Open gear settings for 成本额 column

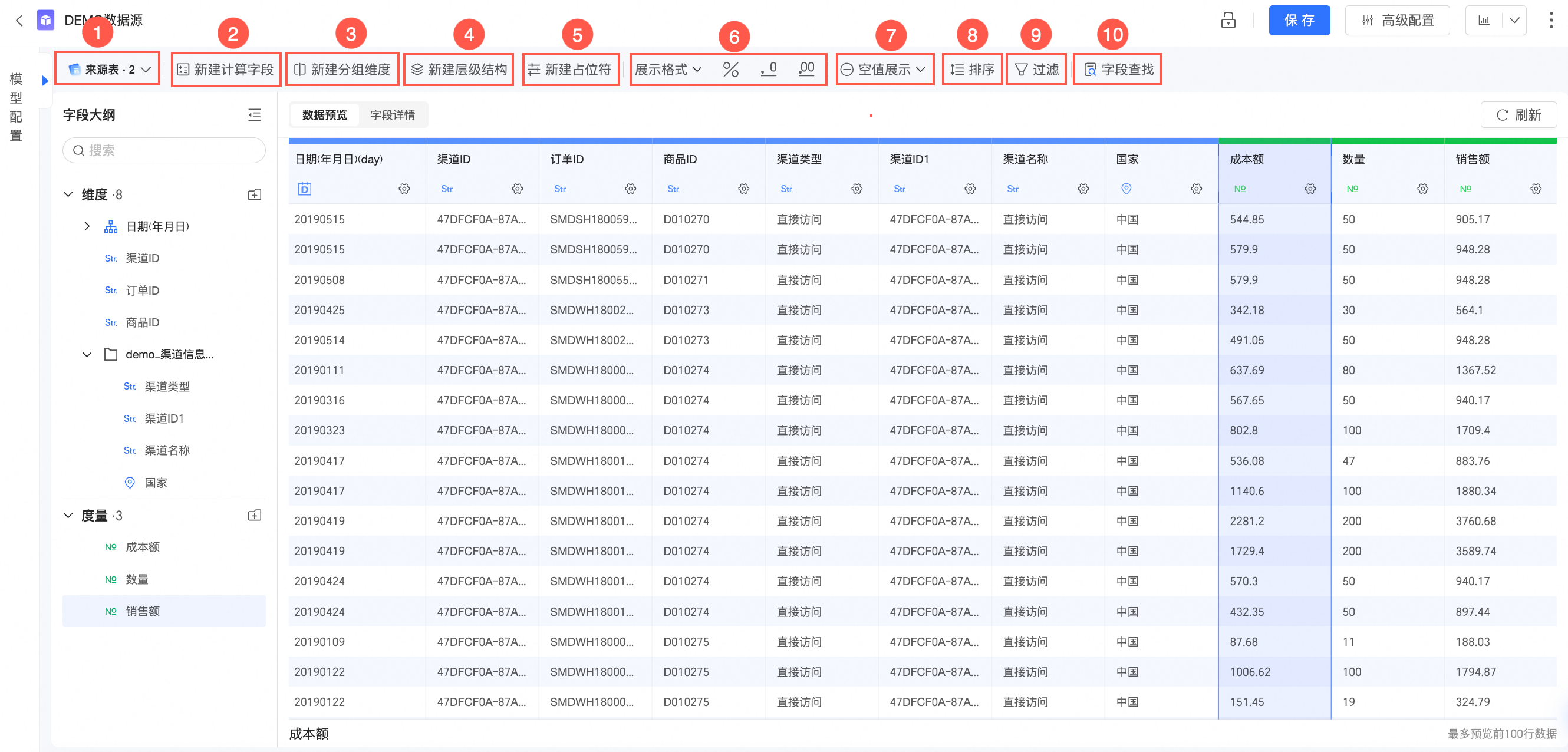(1310, 189)
